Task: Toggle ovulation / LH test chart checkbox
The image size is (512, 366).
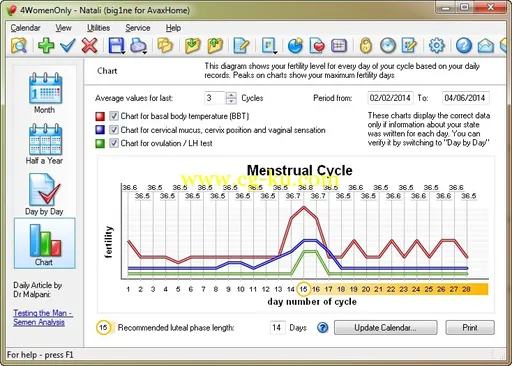Action: [x=114, y=143]
